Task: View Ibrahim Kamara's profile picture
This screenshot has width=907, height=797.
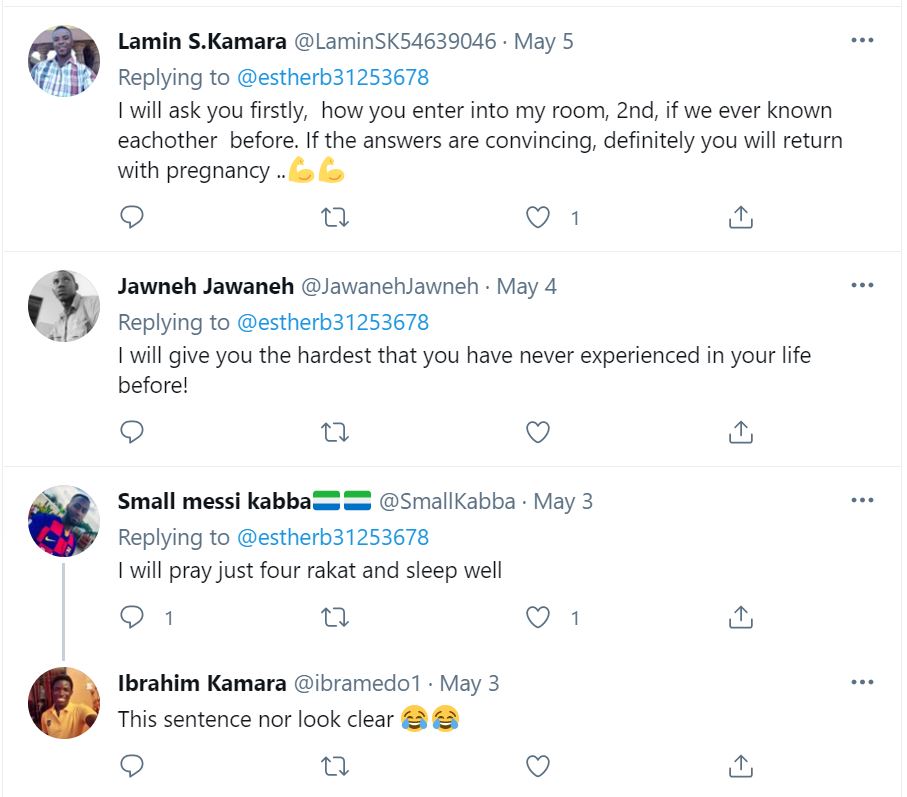Action: pyautogui.click(x=63, y=703)
